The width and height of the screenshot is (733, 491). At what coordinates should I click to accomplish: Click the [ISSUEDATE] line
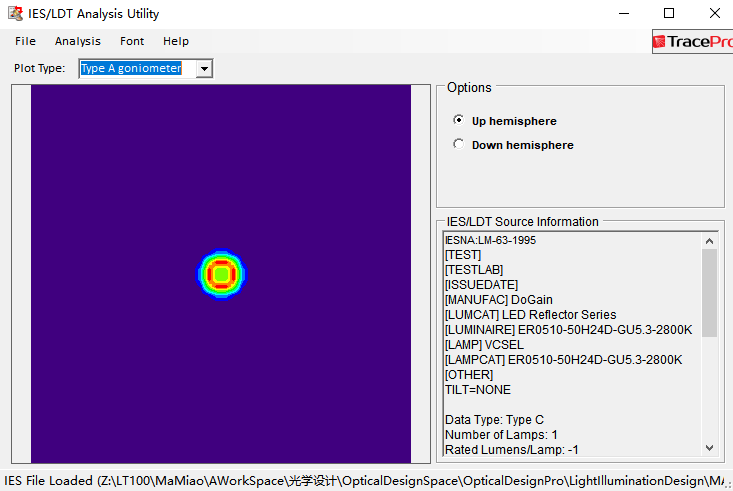[x=481, y=285]
